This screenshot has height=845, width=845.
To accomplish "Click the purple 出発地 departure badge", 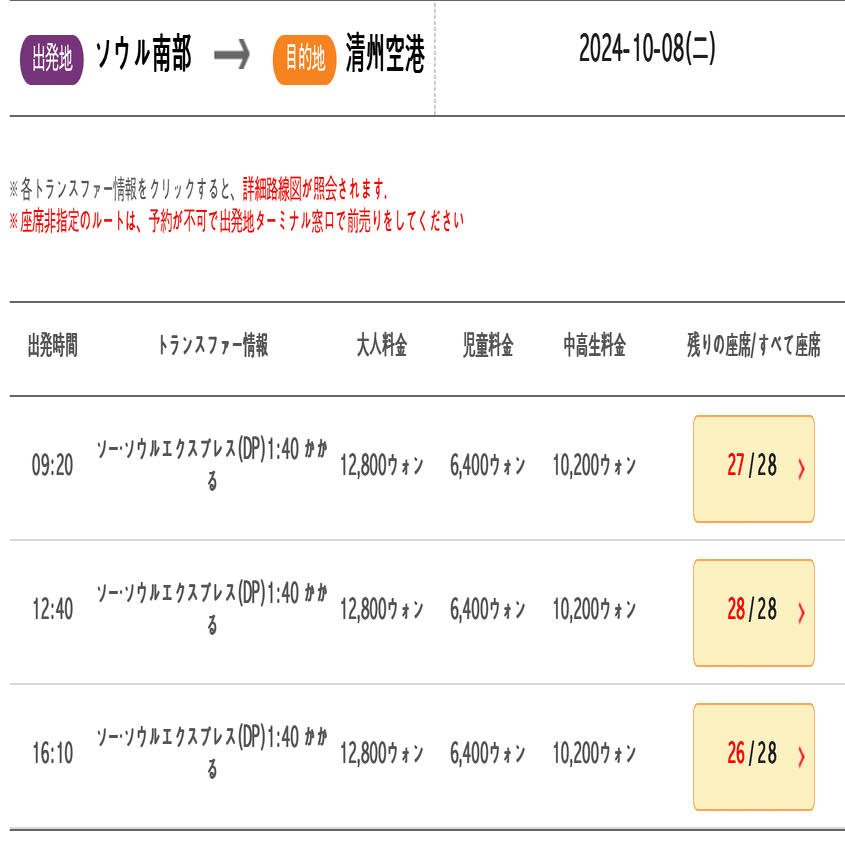I will click(x=51, y=59).
